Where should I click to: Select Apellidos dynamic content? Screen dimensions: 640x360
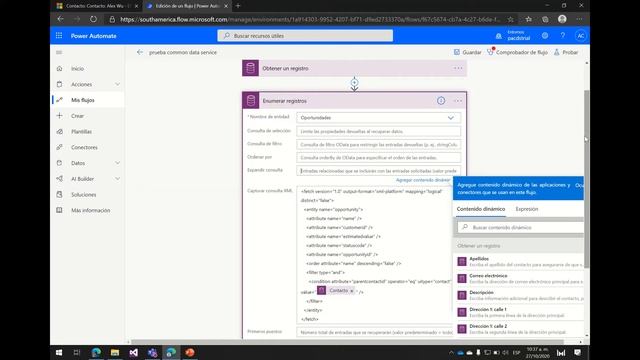[518, 262]
